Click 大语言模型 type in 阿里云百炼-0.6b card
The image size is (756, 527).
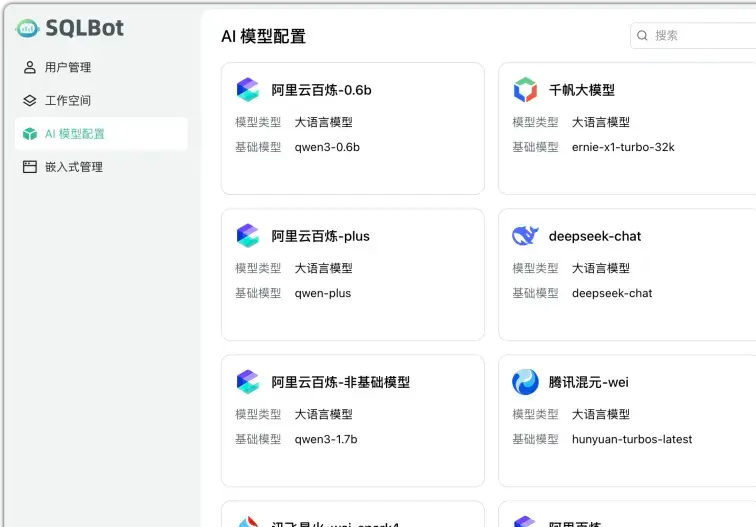(x=324, y=122)
